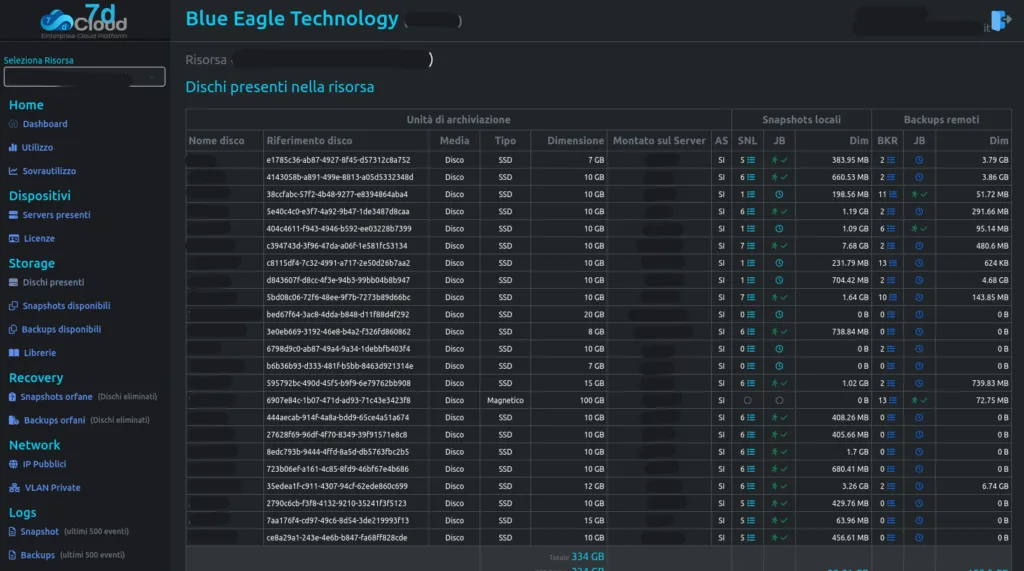Open snapshot list icon for disk 5bd08c06
The width and height of the screenshot is (1024, 571).
tap(751, 297)
